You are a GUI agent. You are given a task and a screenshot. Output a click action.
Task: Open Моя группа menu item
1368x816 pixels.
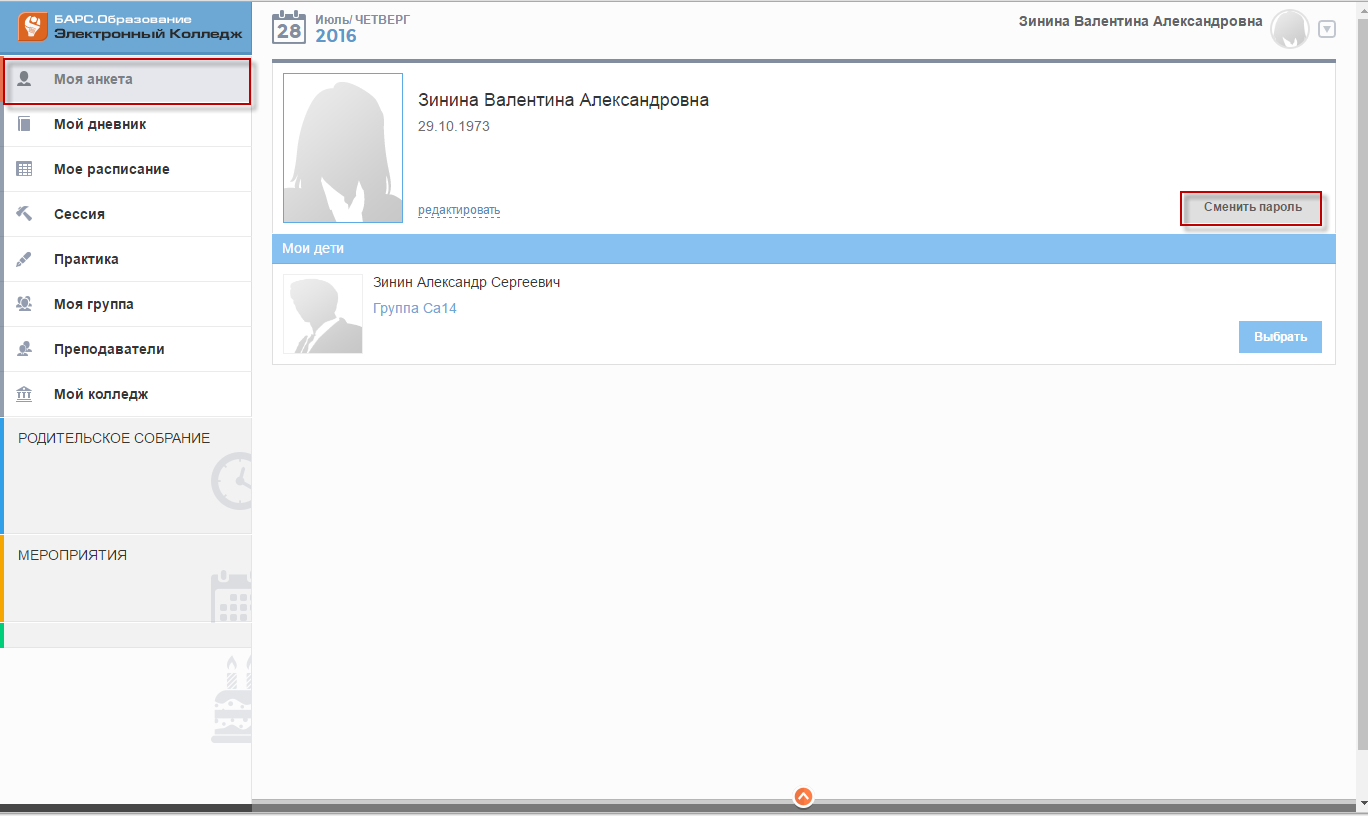[x=93, y=304]
